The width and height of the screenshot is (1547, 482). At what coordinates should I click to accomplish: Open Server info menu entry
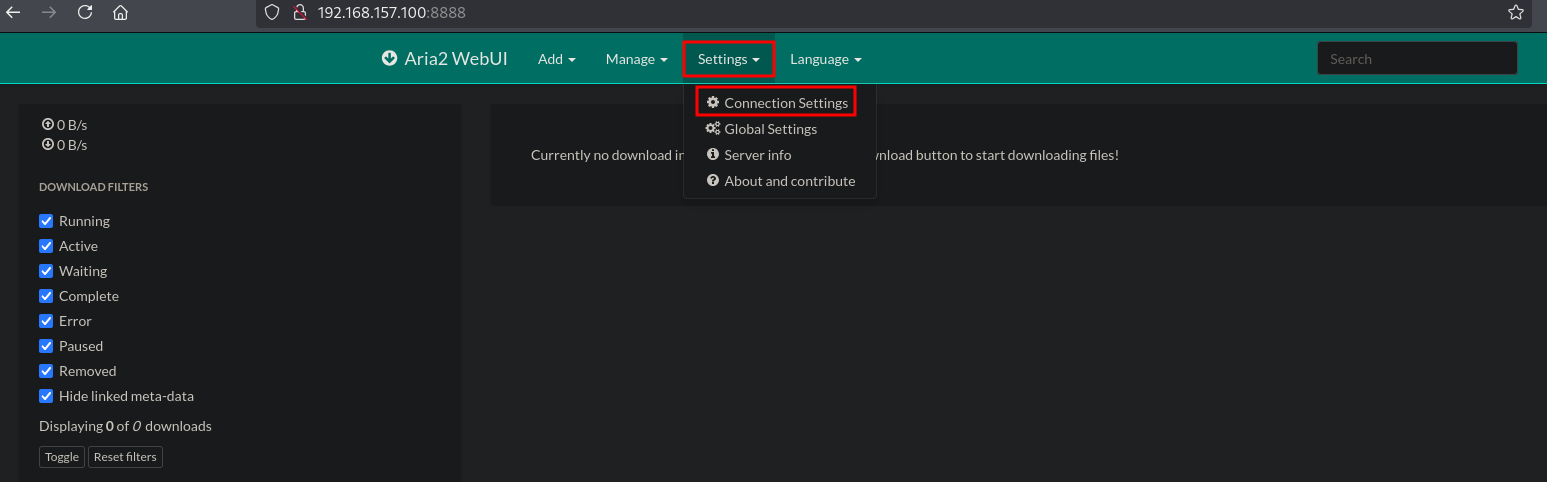(x=757, y=155)
